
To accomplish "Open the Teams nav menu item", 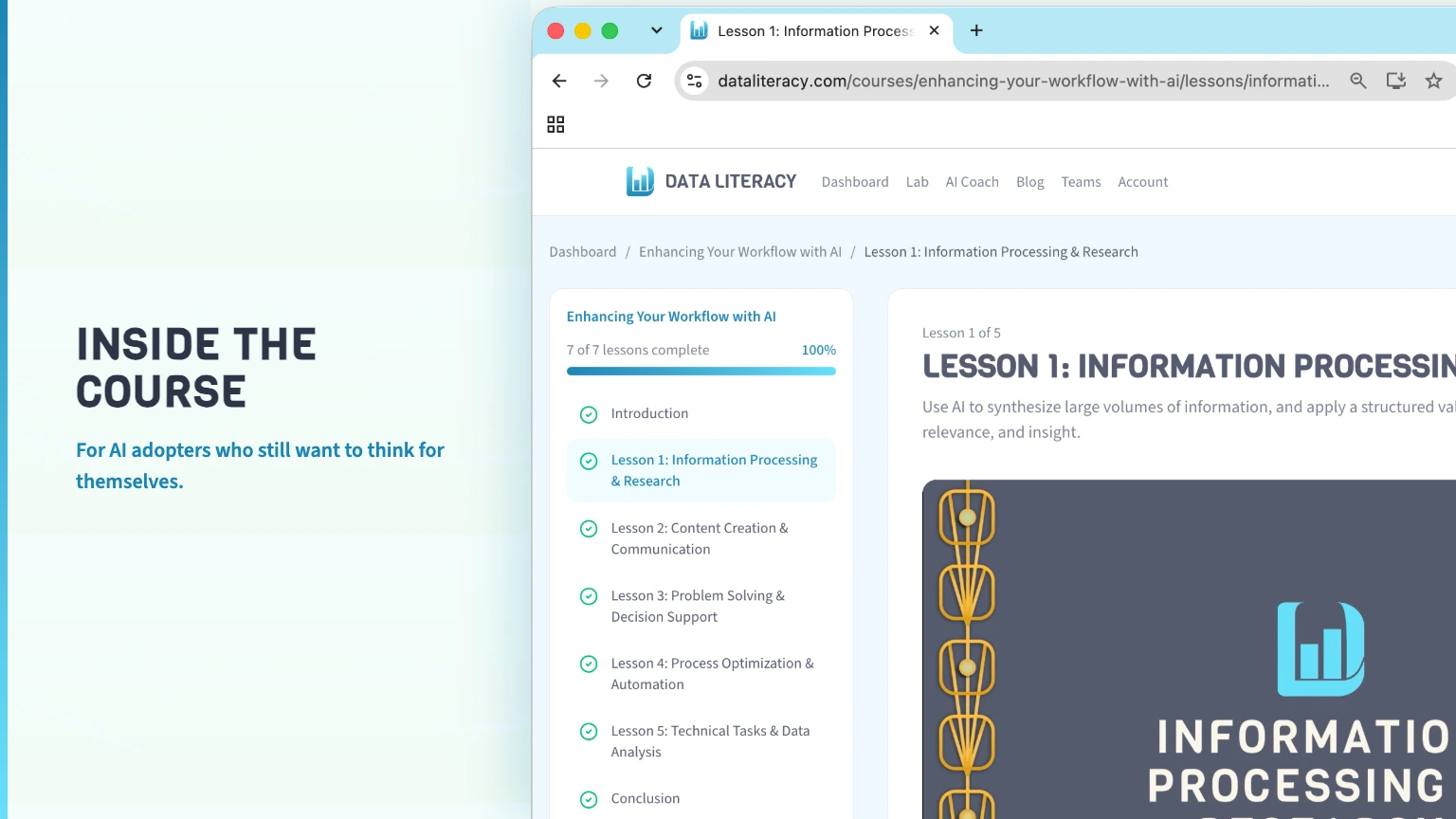I will click(x=1081, y=182).
